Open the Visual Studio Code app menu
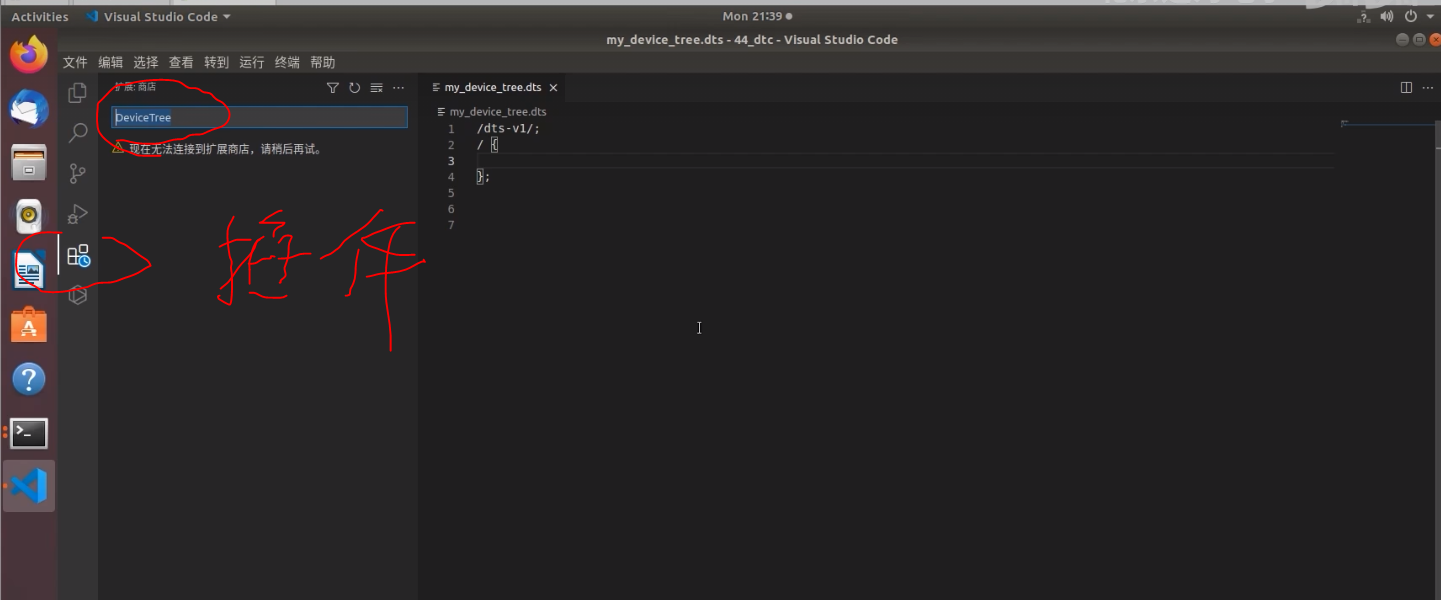The height and width of the screenshot is (600, 1441). pyautogui.click(x=158, y=17)
